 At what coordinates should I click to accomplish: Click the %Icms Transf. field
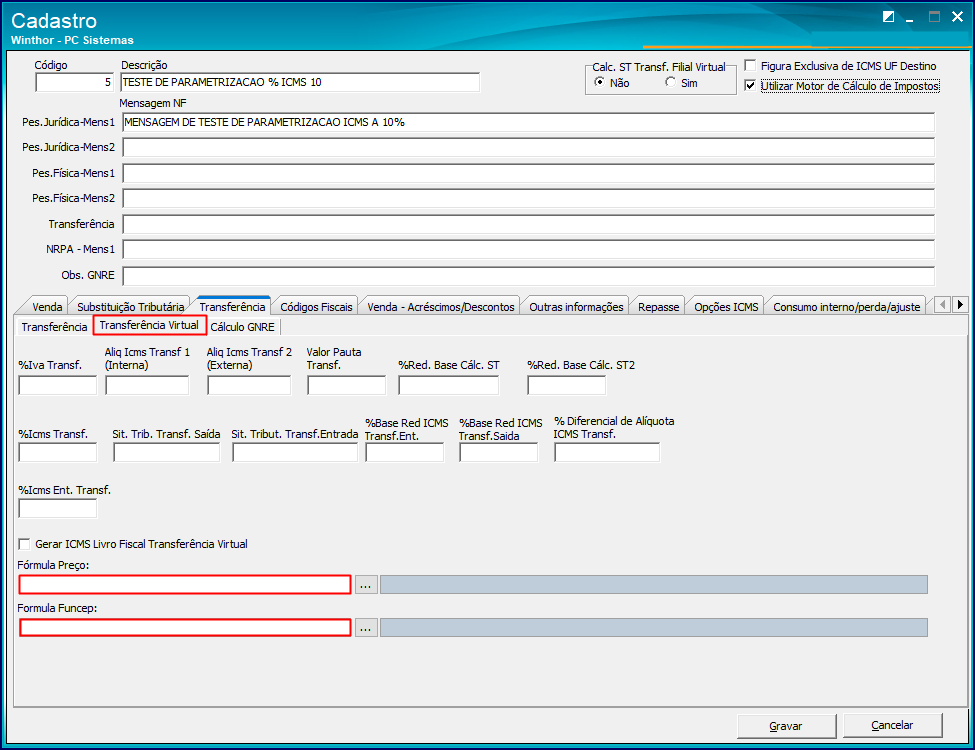pos(58,452)
